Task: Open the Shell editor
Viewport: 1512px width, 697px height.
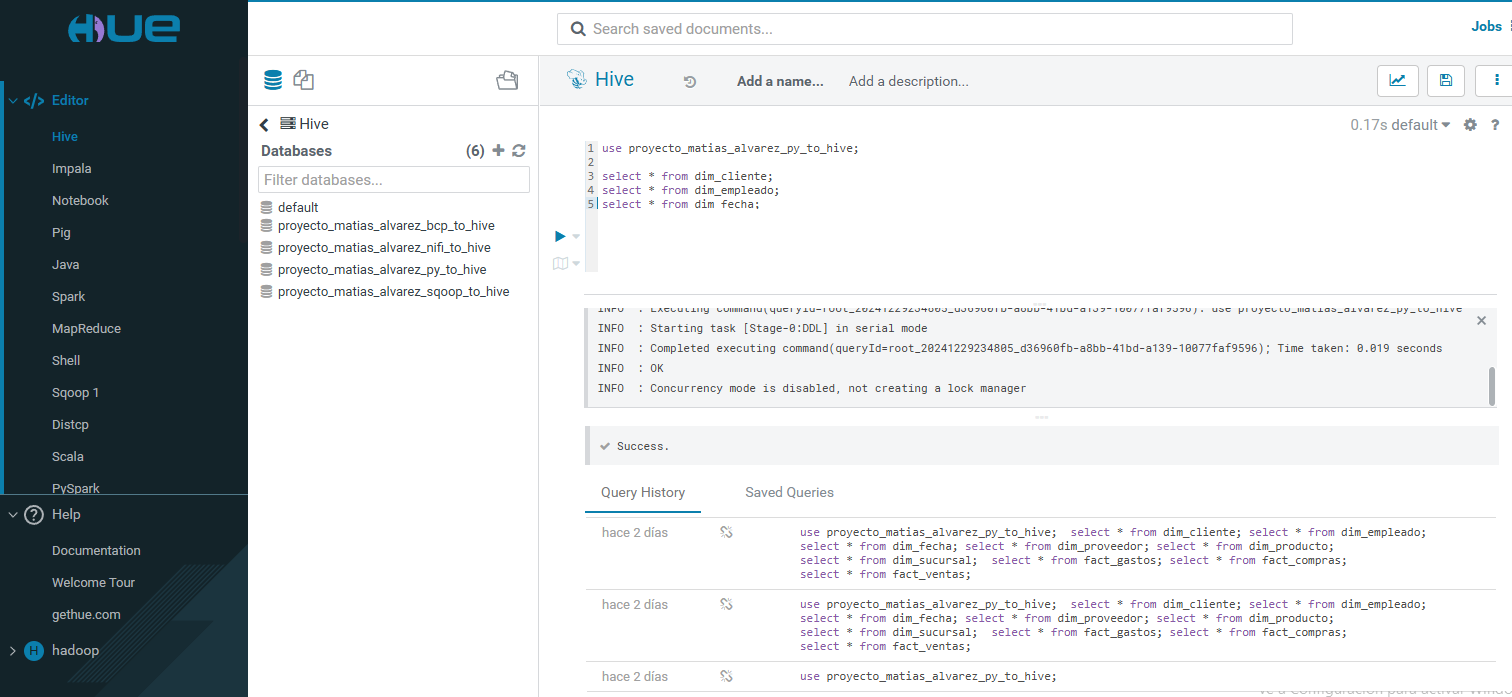Action: 66,361
